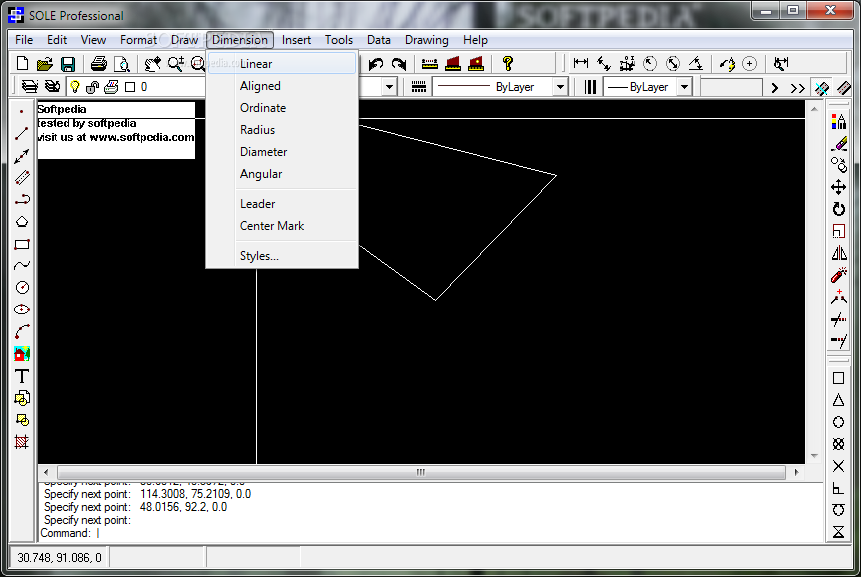
Task: Select the Linear dimension toolbar icon
Action: click(580, 64)
